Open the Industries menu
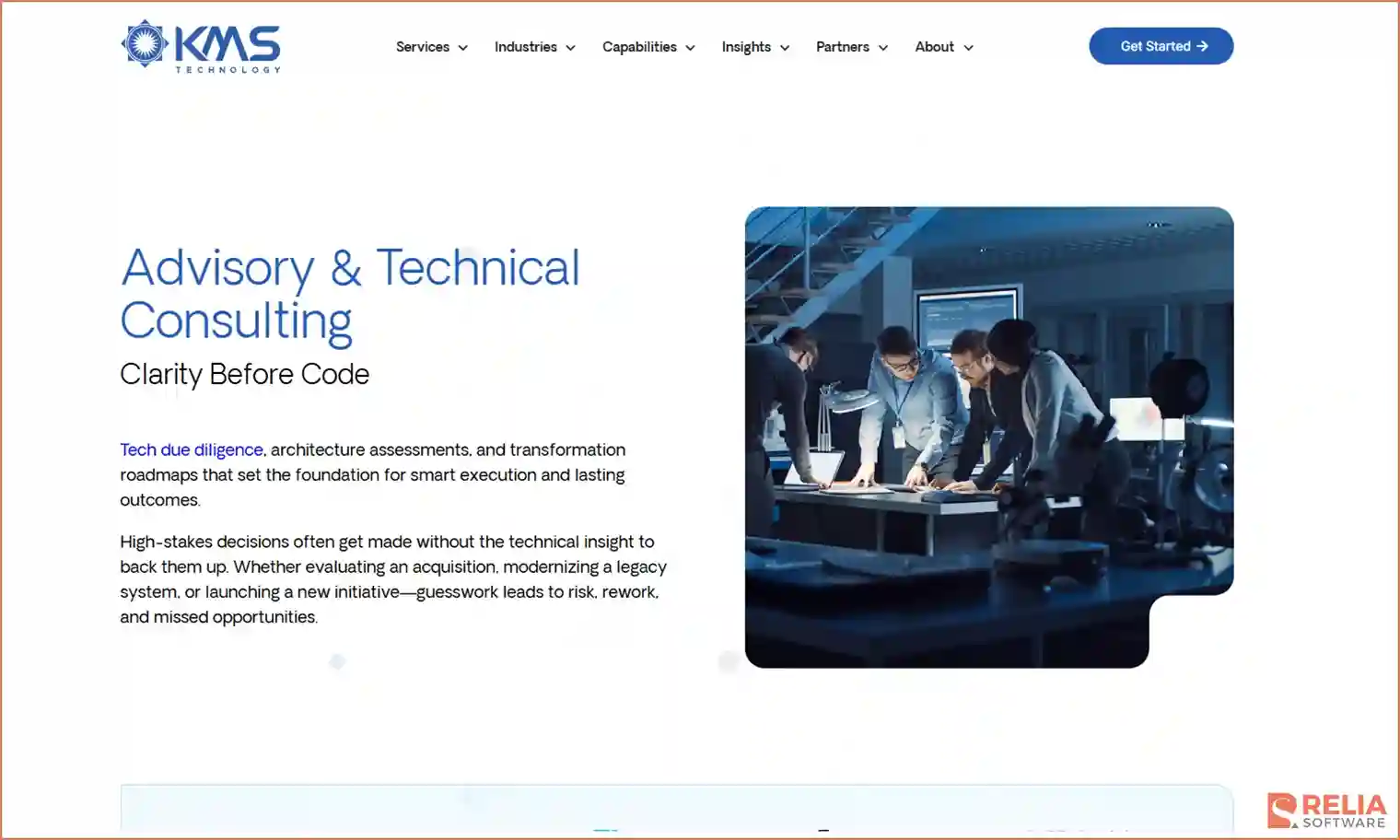The width and height of the screenshot is (1400, 840). (525, 47)
